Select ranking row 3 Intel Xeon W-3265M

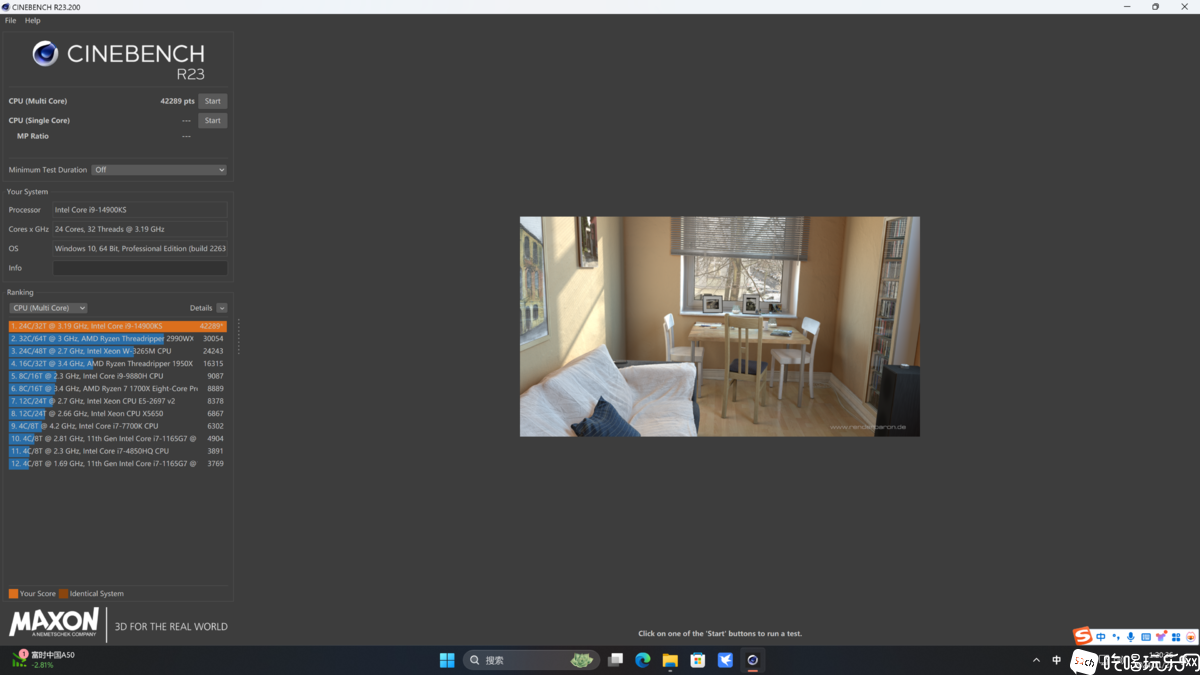tap(118, 351)
